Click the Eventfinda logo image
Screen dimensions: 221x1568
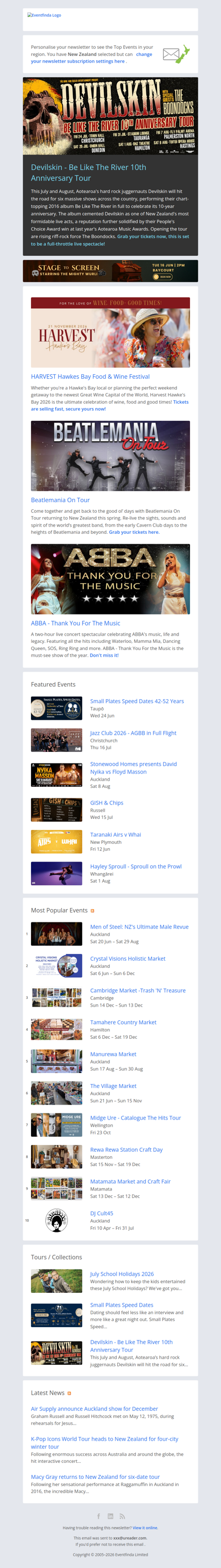(44, 15)
